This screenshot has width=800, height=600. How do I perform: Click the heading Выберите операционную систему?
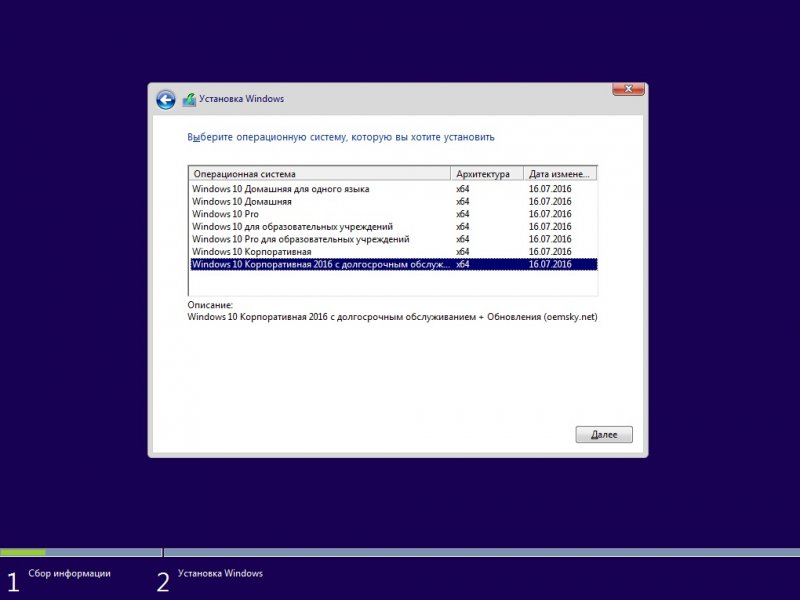coord(341,137)
